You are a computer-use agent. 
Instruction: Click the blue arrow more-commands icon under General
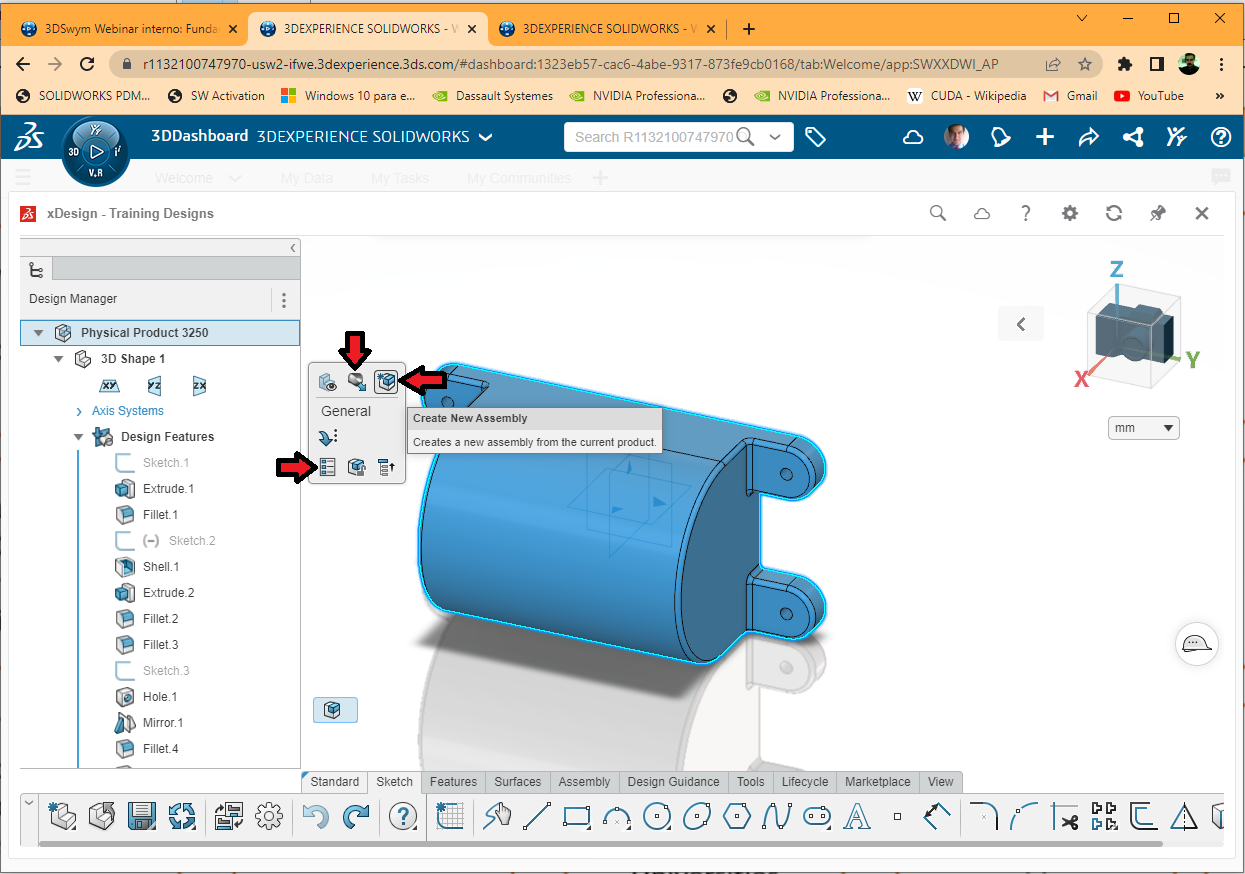click(x=328, y=437)
